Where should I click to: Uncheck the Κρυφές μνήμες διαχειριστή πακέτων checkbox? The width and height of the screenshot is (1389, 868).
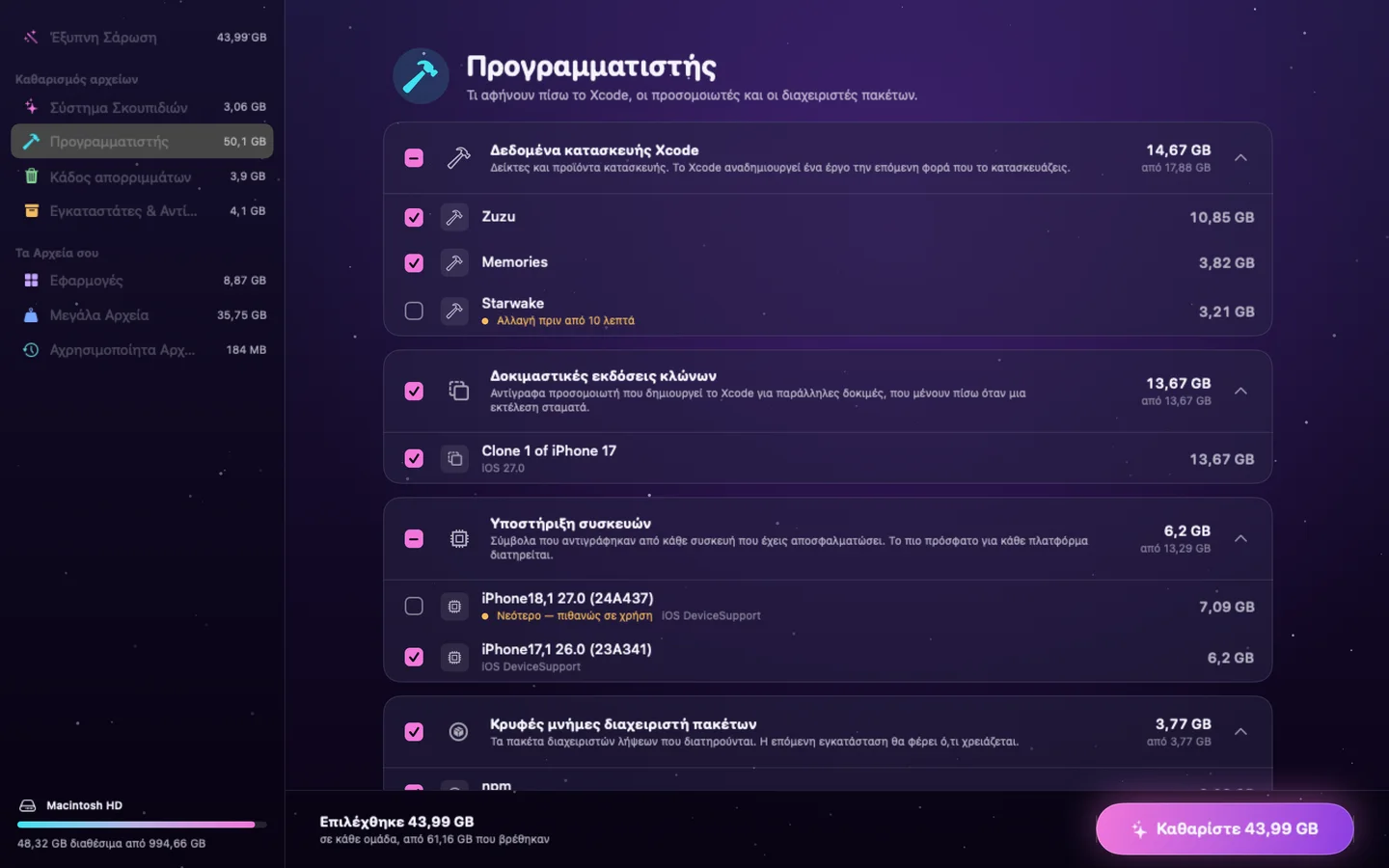pos(414,732)
